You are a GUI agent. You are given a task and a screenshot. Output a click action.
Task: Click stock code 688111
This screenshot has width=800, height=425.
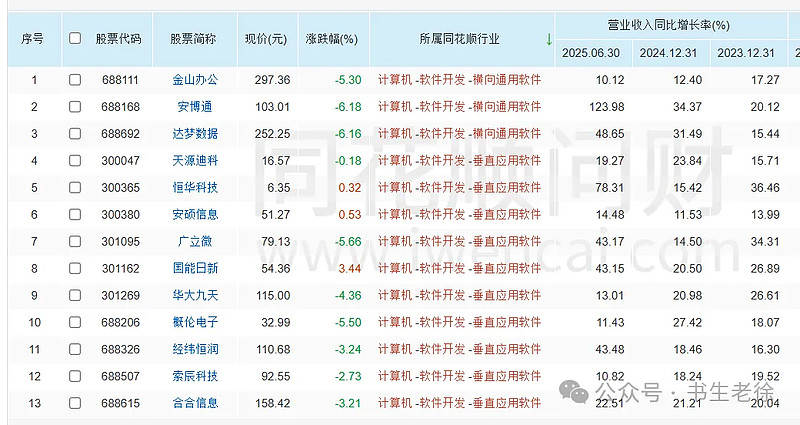click(120, 80)
